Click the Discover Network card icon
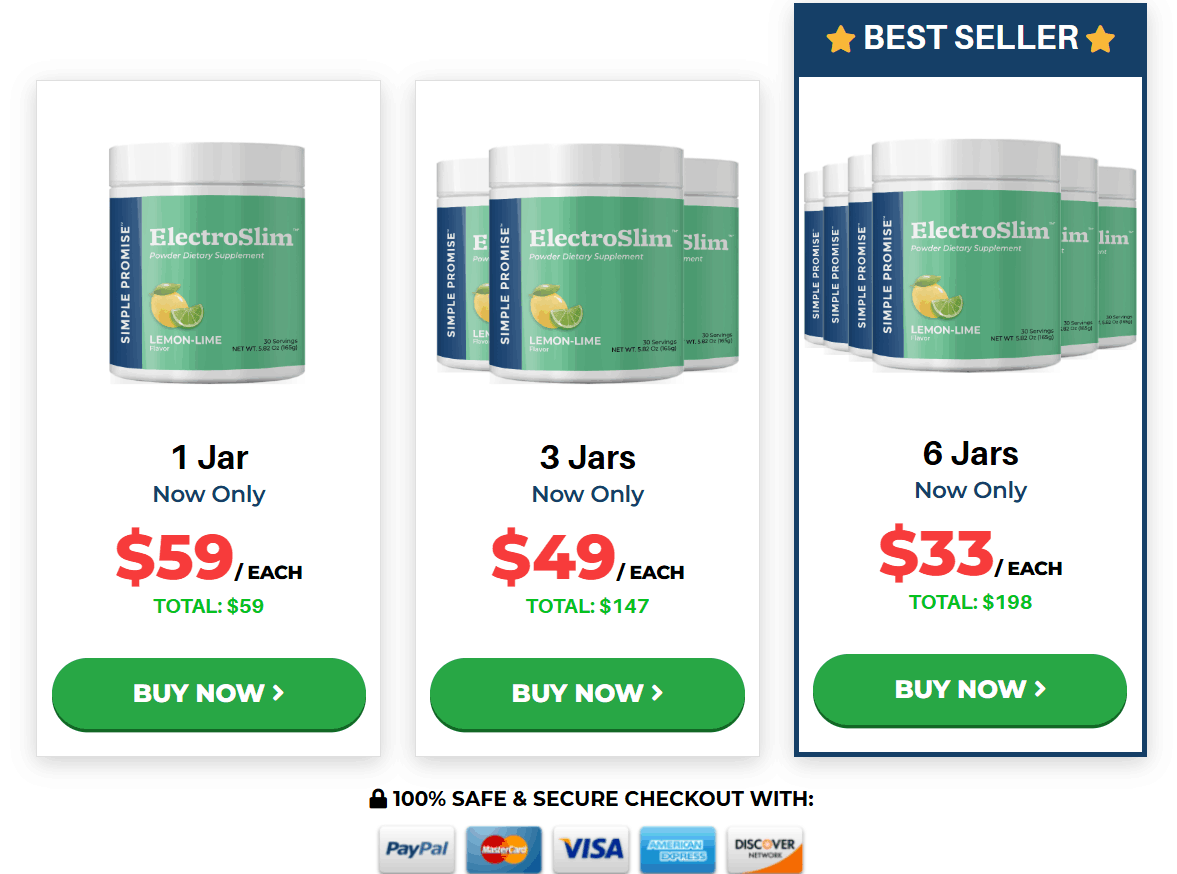 pyautogui.click(x=765, y=849)
